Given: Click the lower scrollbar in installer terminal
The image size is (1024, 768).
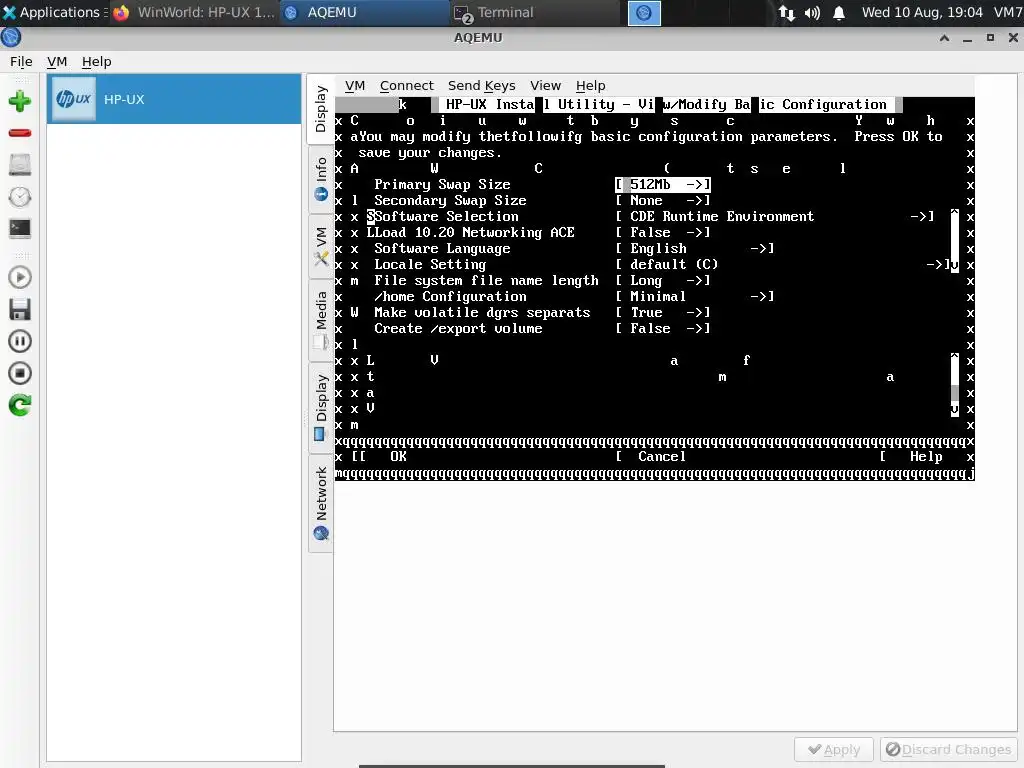Looking at the screenshot, I should click(954, 385).
